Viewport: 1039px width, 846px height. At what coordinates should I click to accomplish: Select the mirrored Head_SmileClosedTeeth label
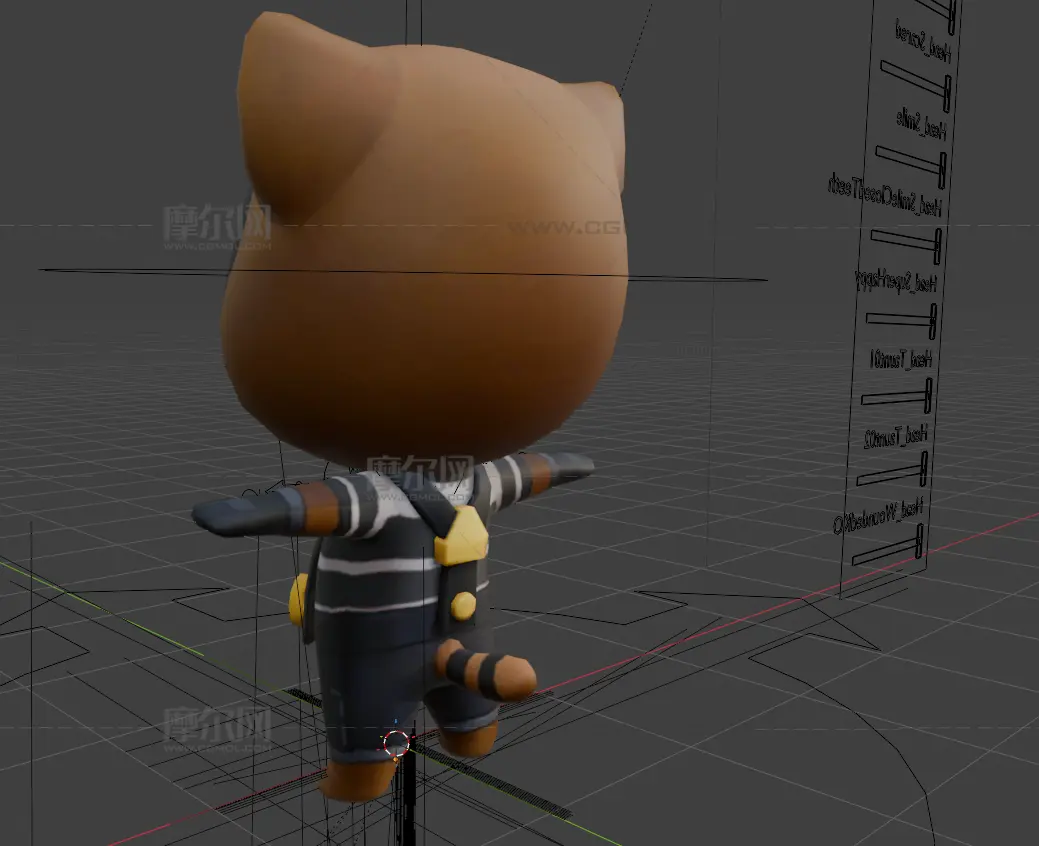pyautogui.click(x=885, y=195)
